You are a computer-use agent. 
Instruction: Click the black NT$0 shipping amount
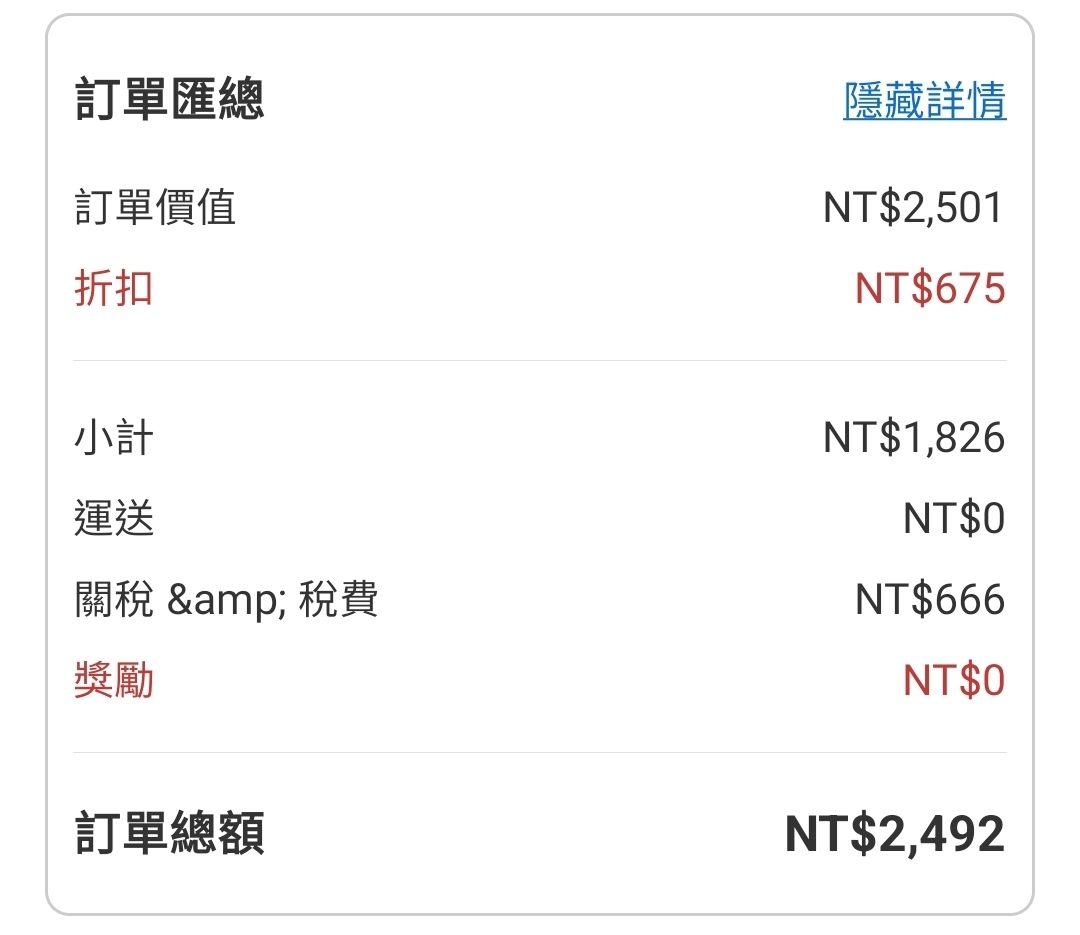point(953,519)
